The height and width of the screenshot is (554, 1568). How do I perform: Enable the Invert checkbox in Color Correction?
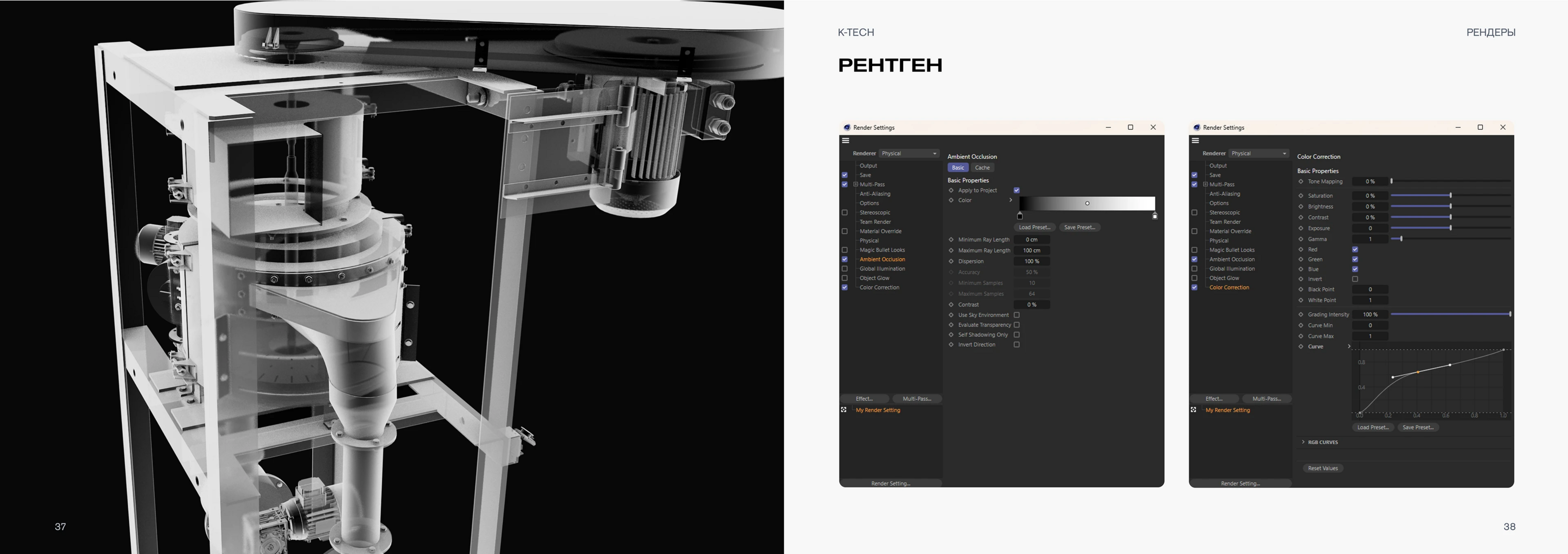pos(1355,279)
